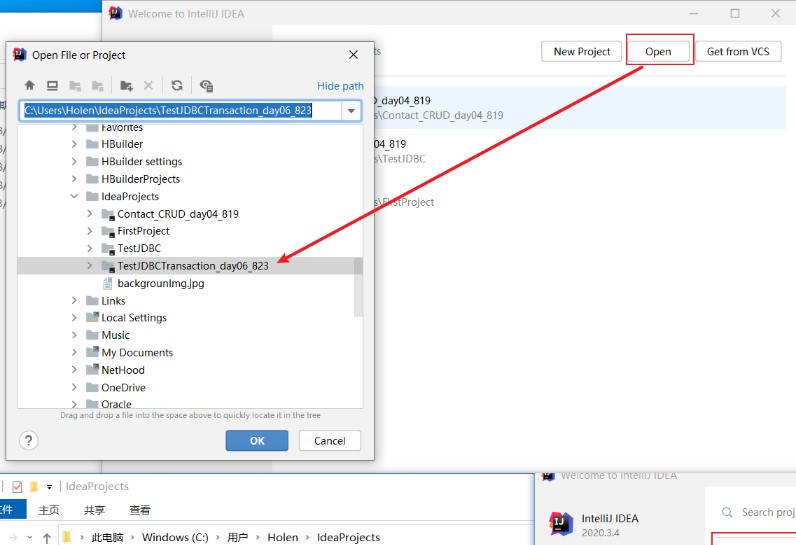
Task: Click the Home directory icon in dialog toolbar
Action: (x=29, y=85)
